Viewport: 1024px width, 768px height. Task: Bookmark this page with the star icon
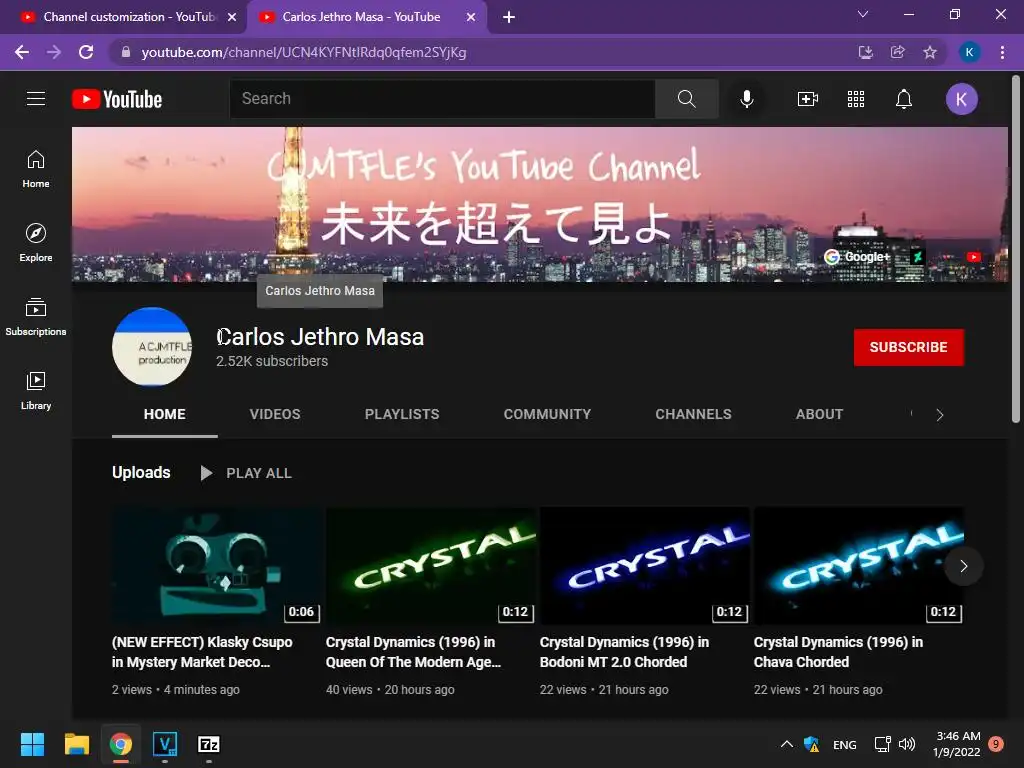point(930,52)
